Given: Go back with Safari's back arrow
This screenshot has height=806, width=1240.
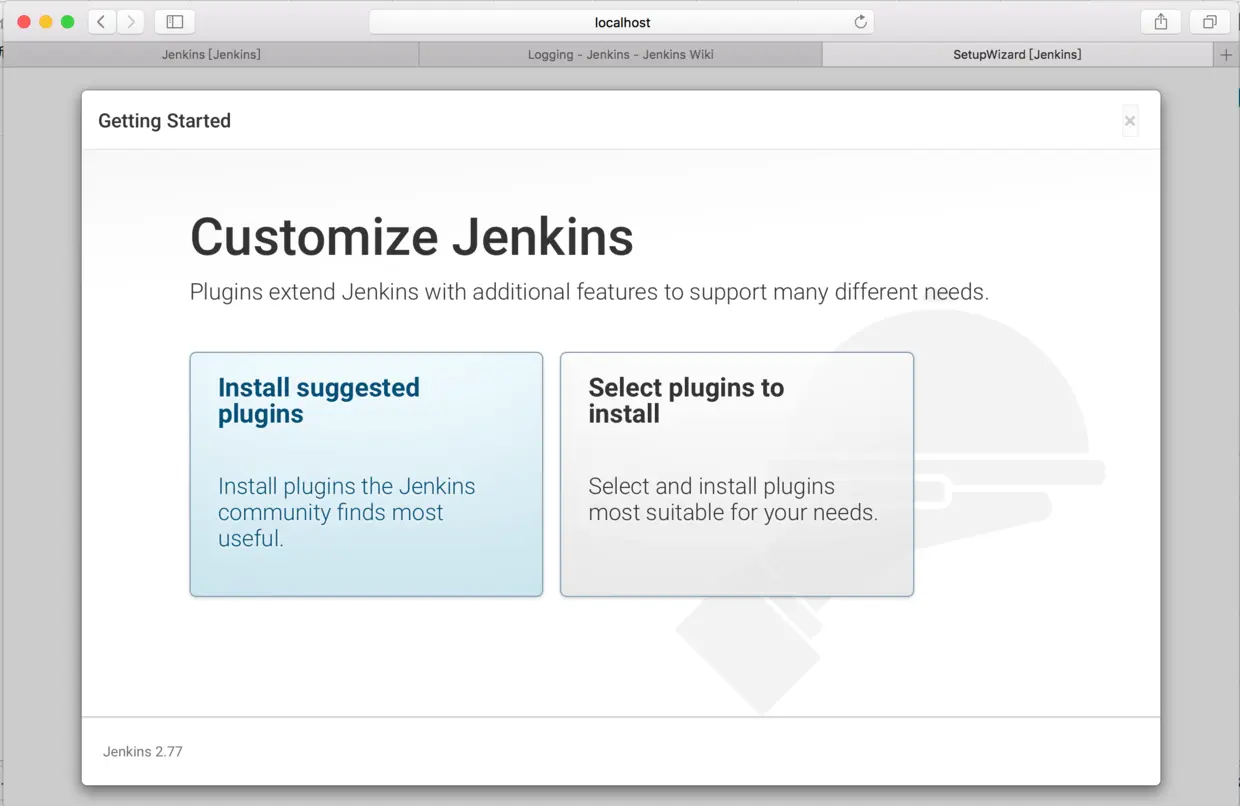Looking at the screenshot, I should click(101, 21).
